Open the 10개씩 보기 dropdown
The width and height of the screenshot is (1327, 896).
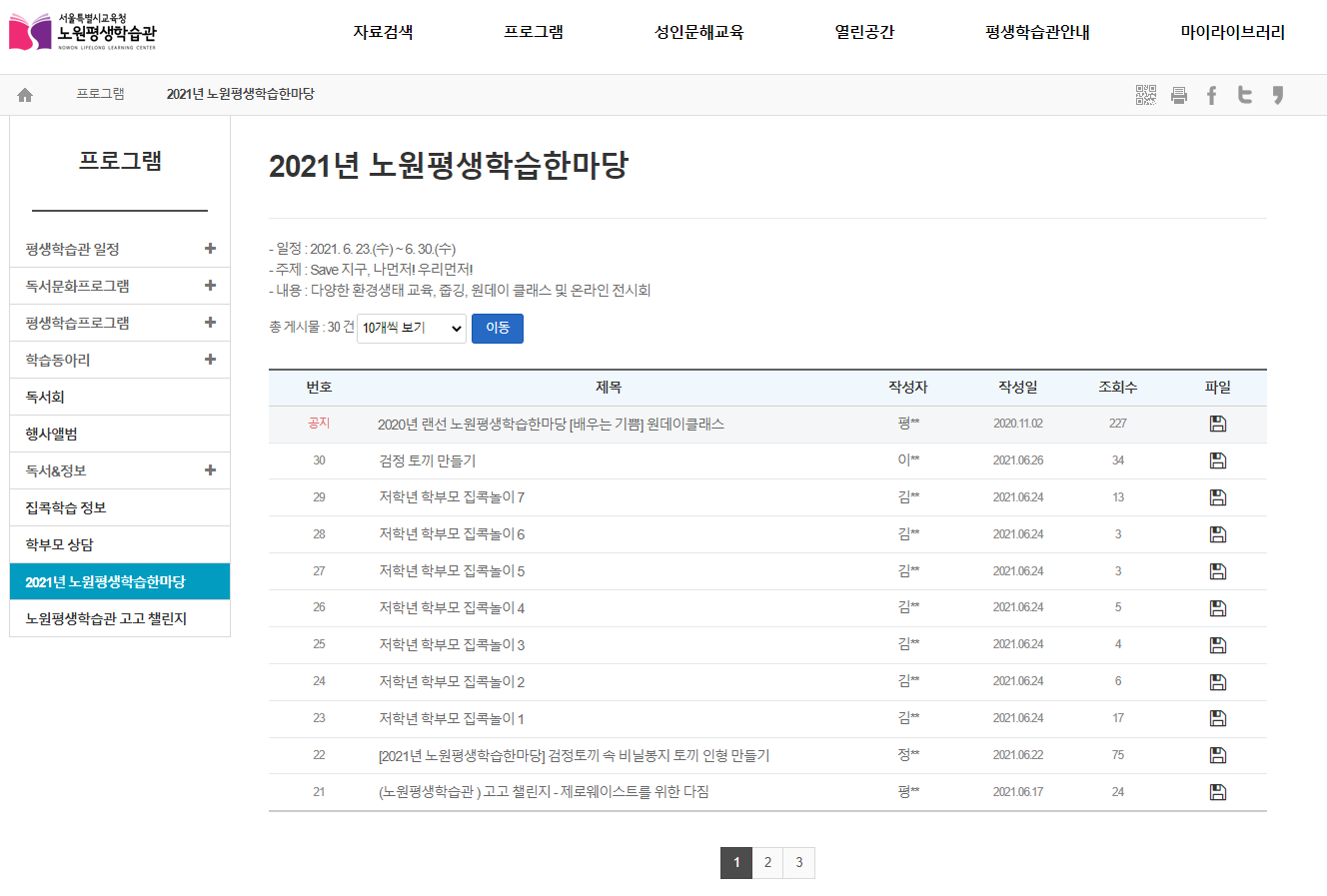pos(412,328)
